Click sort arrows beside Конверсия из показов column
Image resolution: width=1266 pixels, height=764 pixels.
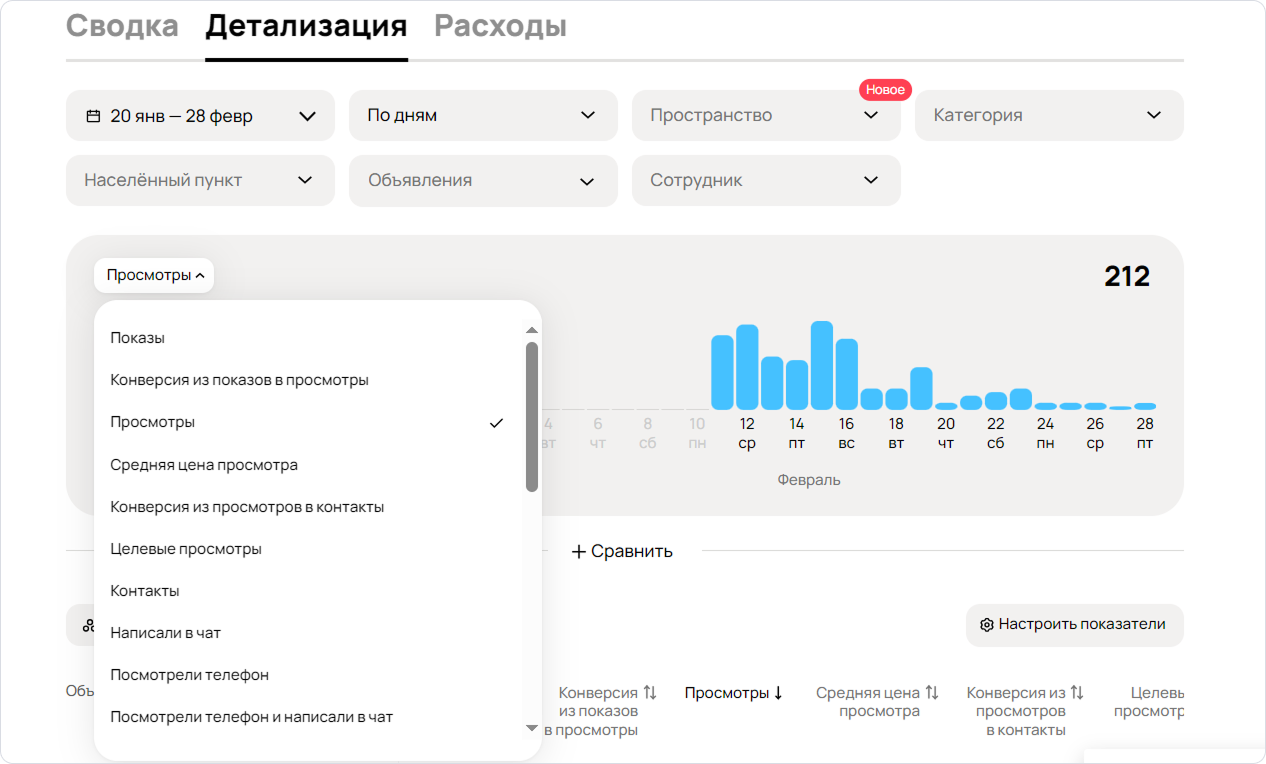point(650,692)
